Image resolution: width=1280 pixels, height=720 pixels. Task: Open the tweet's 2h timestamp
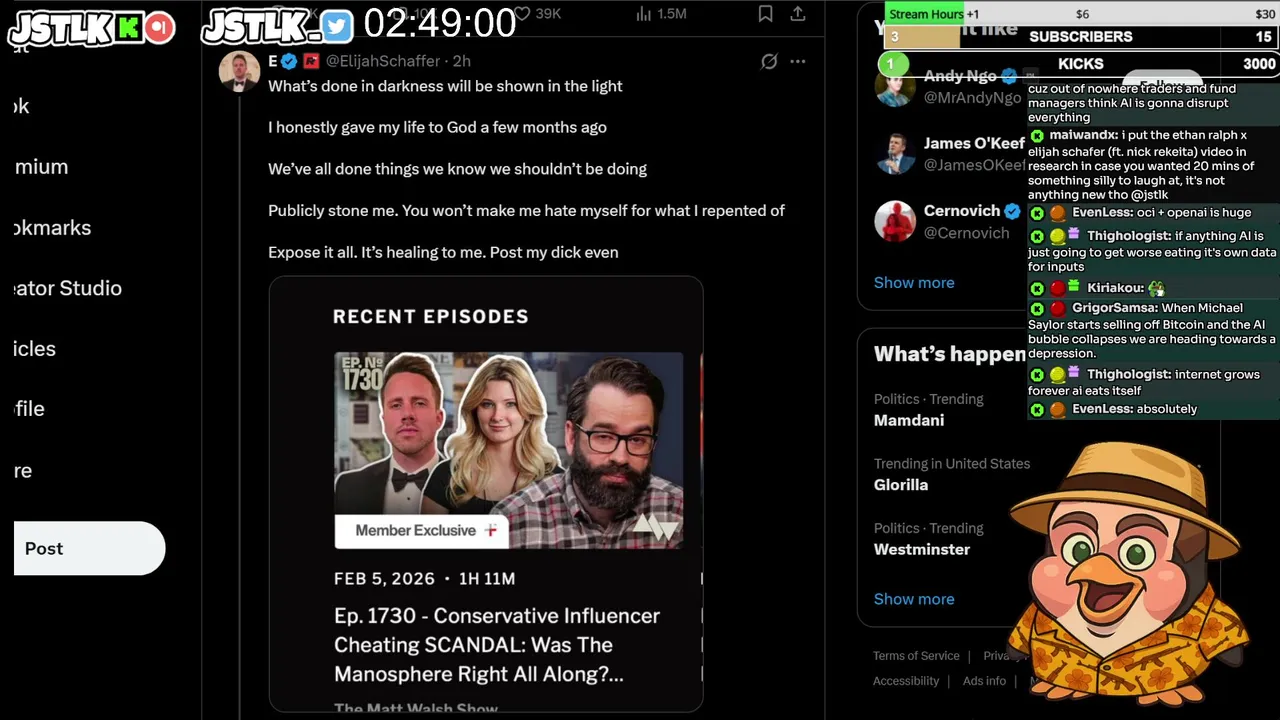coord(462,61)
